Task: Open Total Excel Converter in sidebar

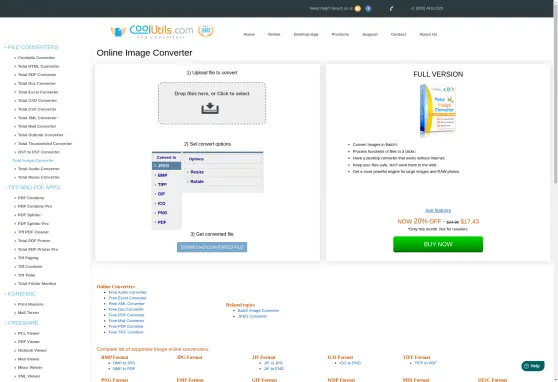Action: point(38,92)
